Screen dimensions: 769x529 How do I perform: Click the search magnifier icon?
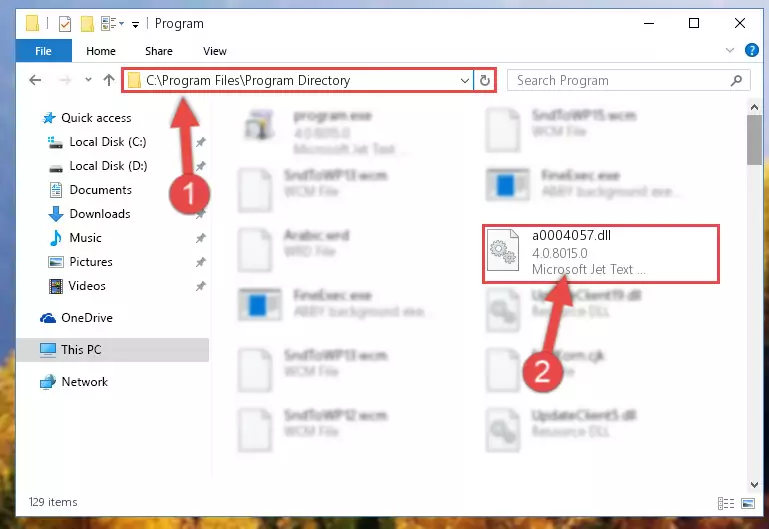tap(736, 80)
